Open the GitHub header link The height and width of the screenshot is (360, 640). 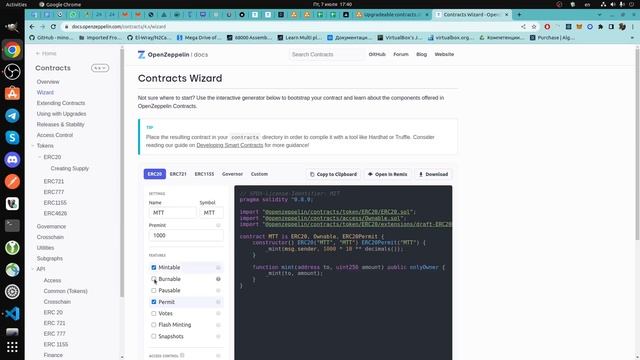pyautogui.click(x=377, y=54)
